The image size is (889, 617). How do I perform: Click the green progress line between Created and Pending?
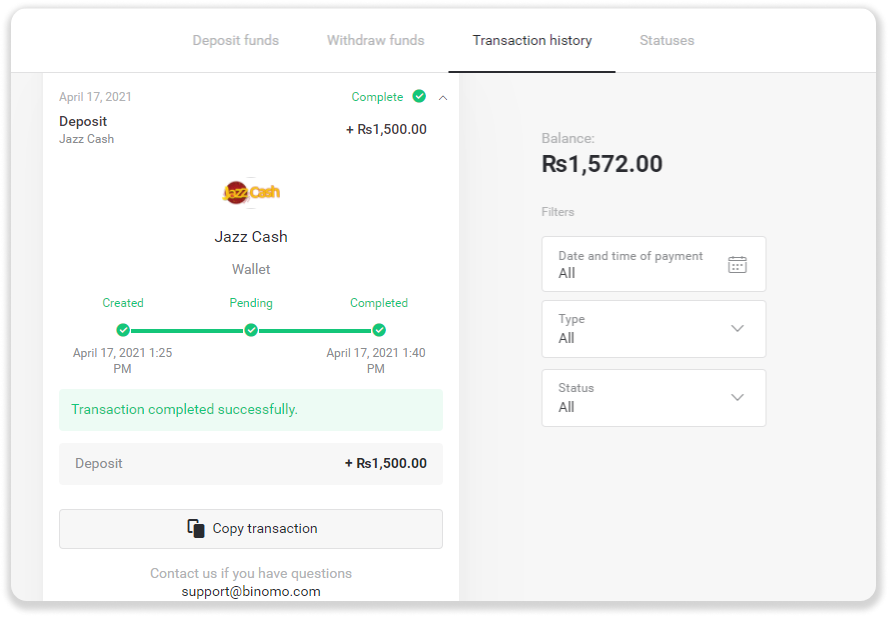(x=187, y=330)
